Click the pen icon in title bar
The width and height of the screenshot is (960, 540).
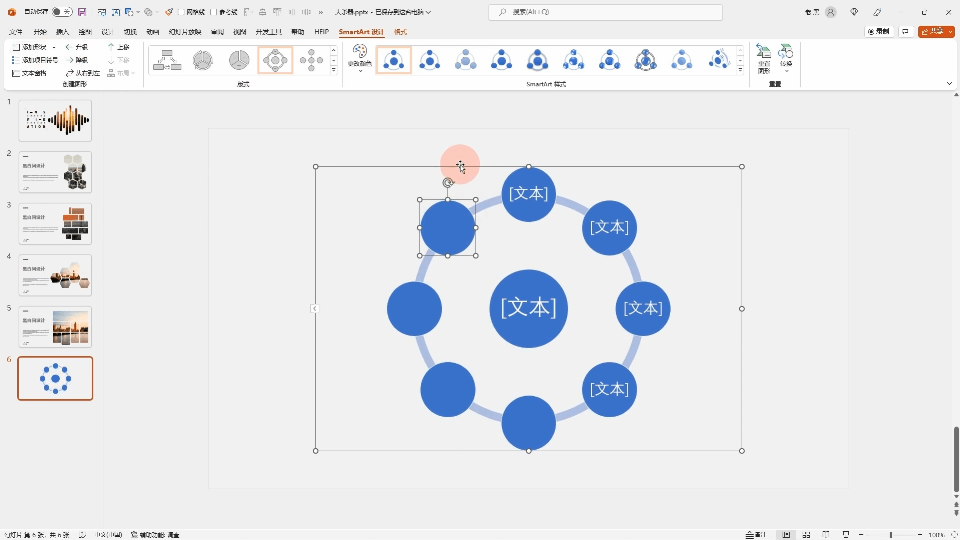[877, 12]
